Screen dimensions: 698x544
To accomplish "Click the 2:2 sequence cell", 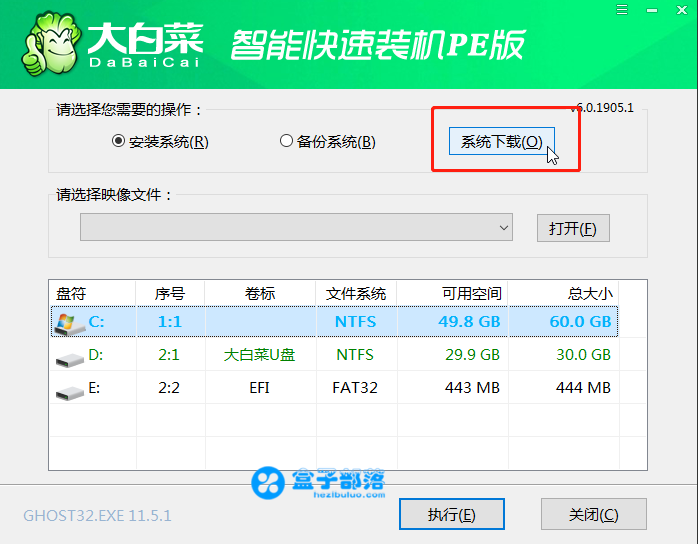I will coord(169,388).
